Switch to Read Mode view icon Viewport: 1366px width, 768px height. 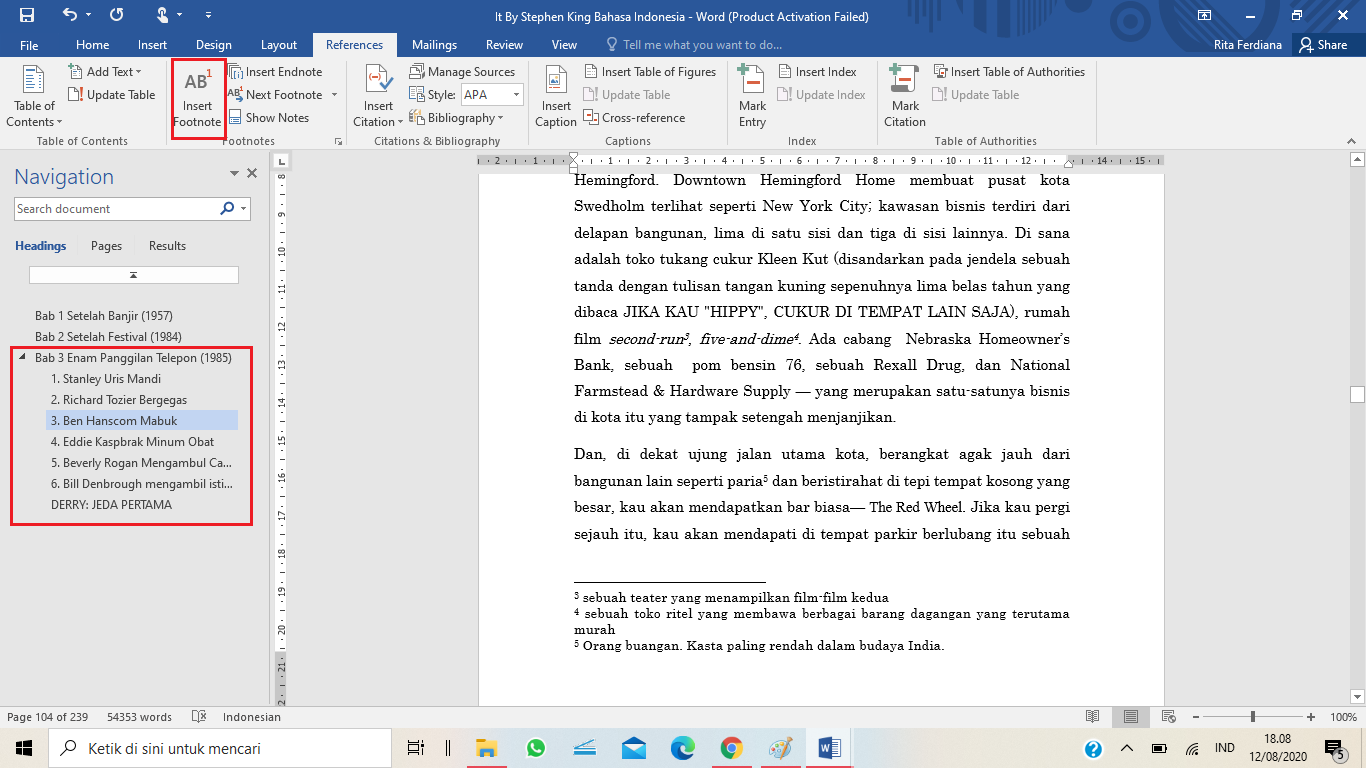(x=1093, y=717)
